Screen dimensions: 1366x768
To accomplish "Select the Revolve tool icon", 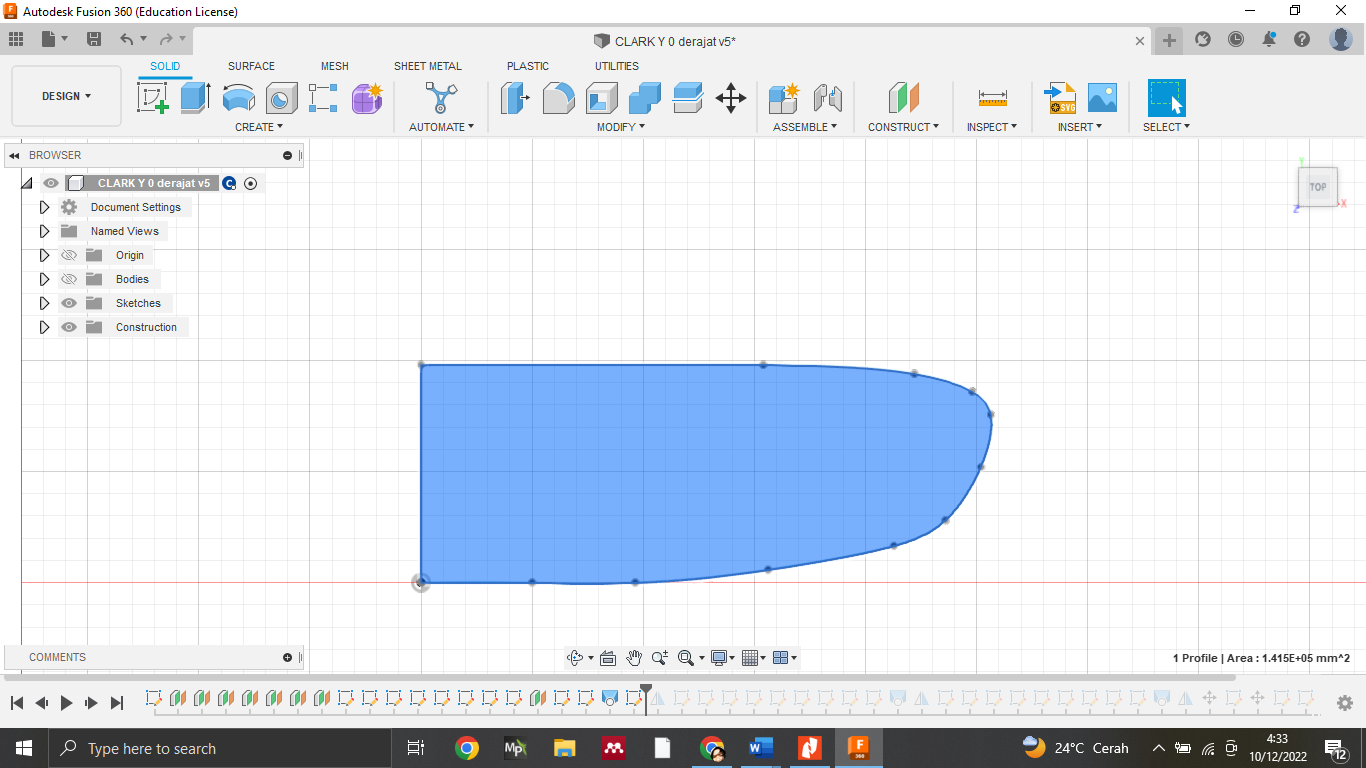I will point(238,98).
